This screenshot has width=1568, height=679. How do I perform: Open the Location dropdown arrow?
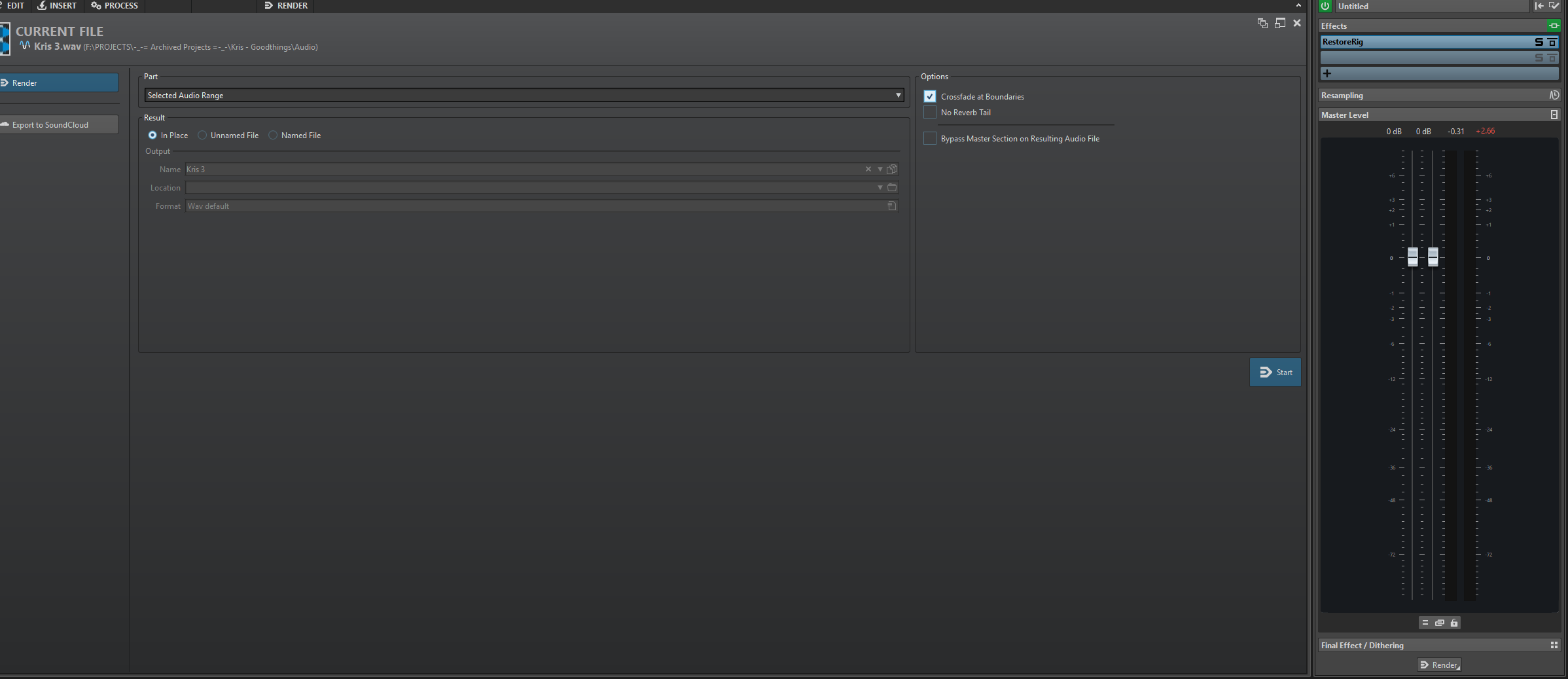880,187
